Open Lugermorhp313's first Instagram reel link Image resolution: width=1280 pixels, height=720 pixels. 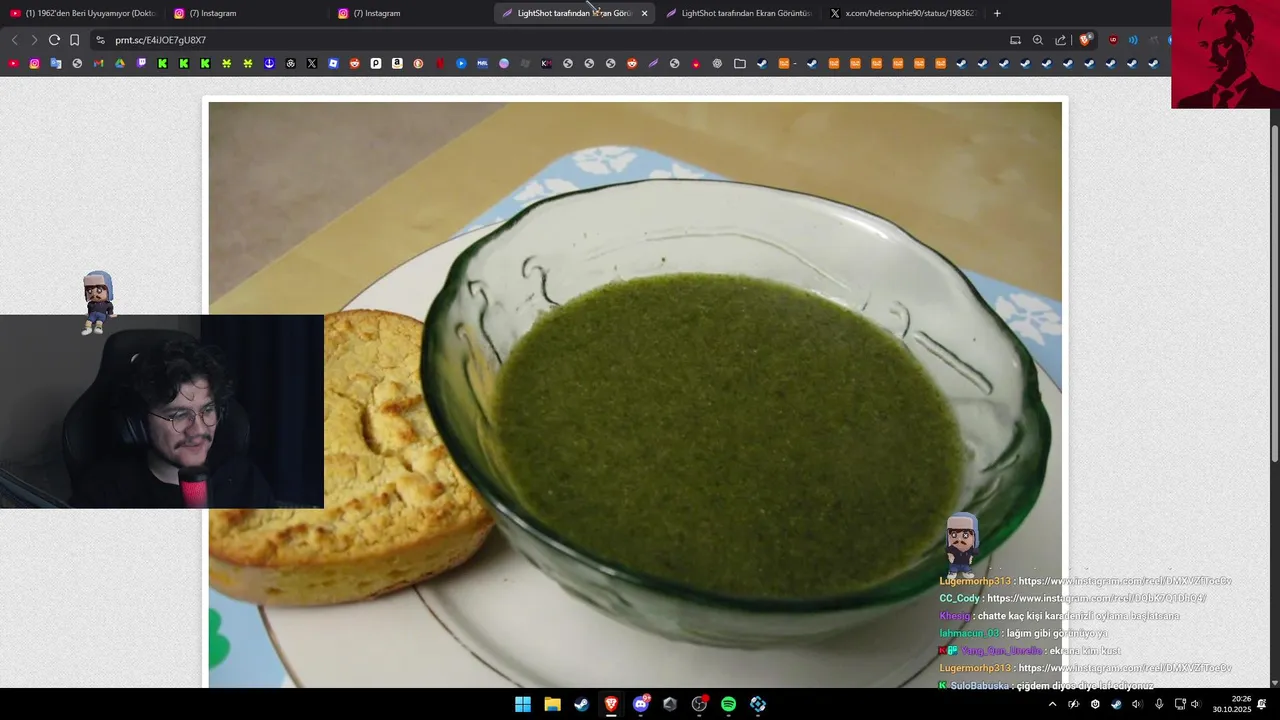pos(1125,581)
